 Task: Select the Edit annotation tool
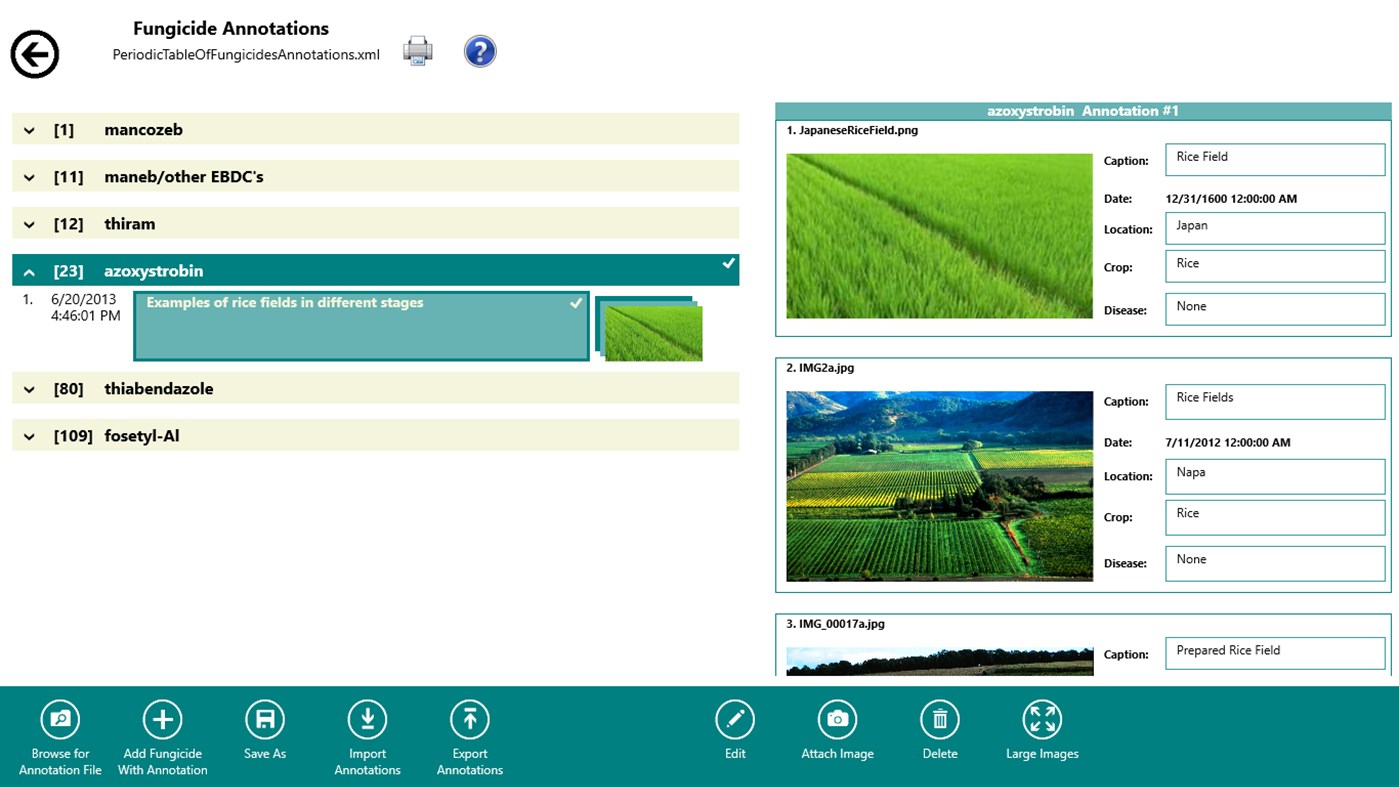[x=735, y=719]
